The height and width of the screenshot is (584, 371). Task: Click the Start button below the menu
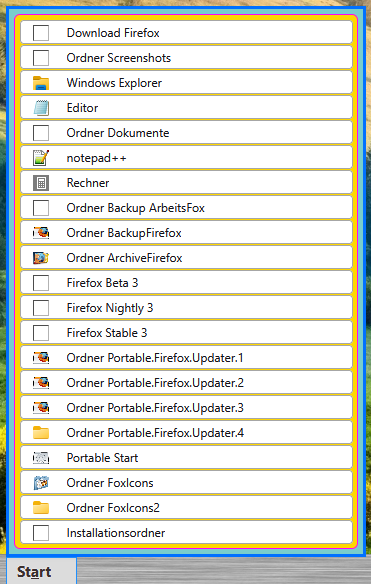tap(42, 571)
